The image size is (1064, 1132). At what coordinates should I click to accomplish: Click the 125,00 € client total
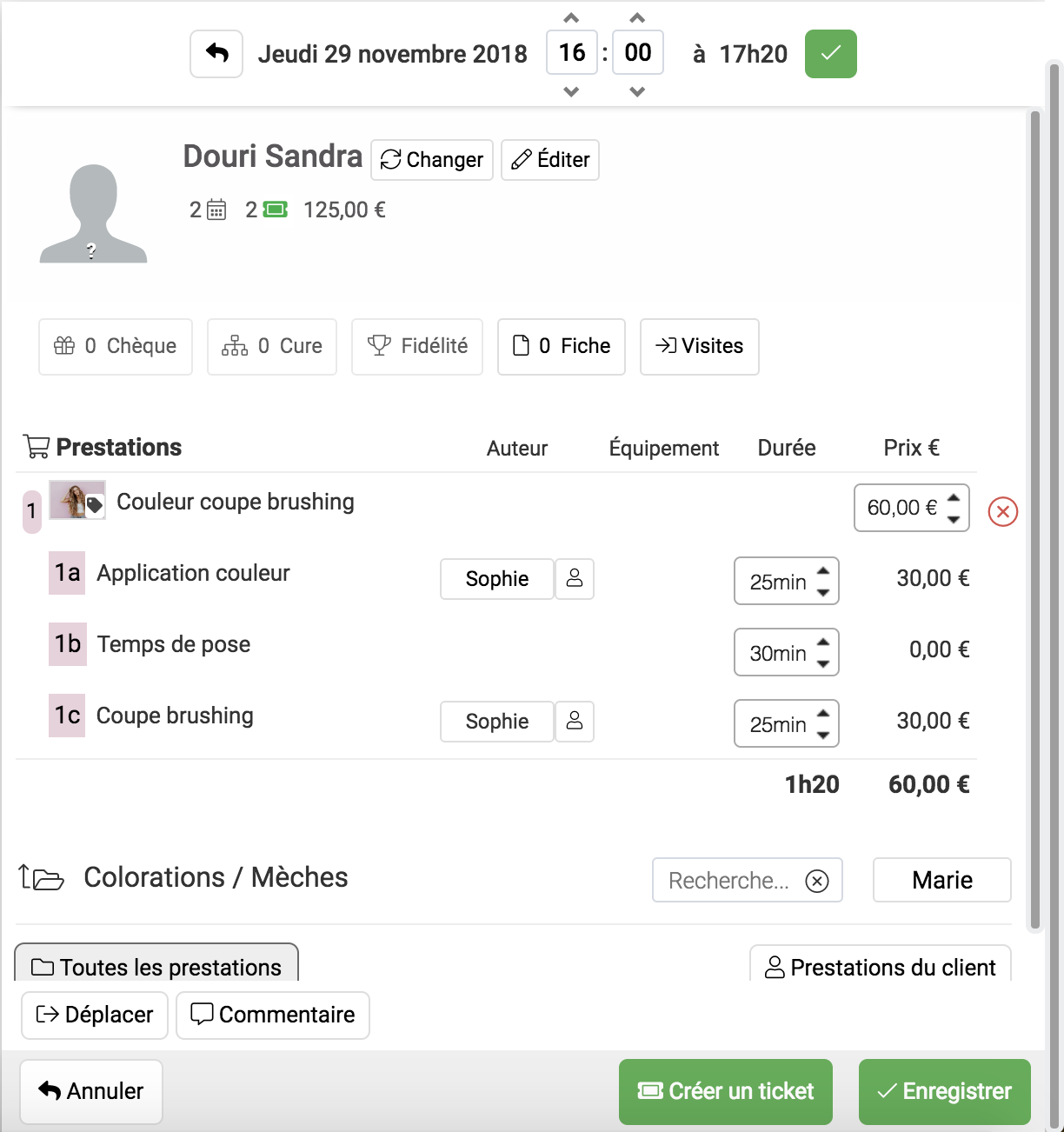[x=344, y=210]
